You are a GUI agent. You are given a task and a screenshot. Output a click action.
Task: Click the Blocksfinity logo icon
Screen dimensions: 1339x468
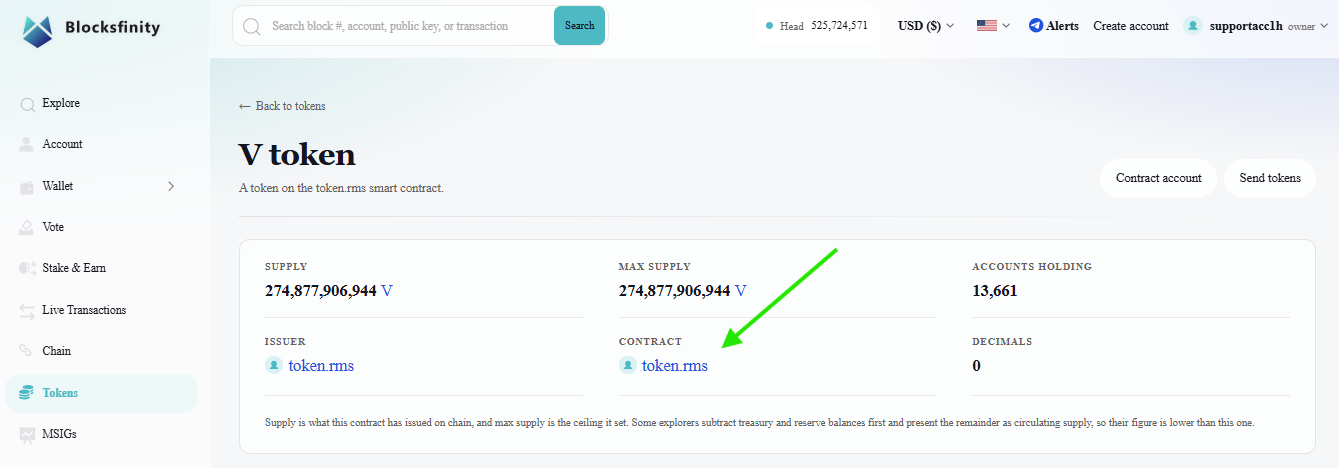[38, 31]
